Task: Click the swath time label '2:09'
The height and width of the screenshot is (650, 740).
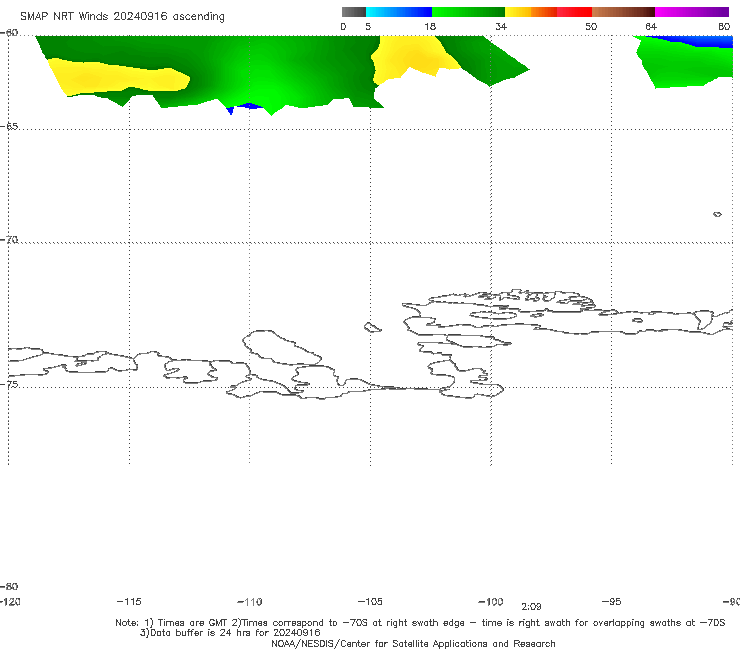Action: tap(531, 607)
